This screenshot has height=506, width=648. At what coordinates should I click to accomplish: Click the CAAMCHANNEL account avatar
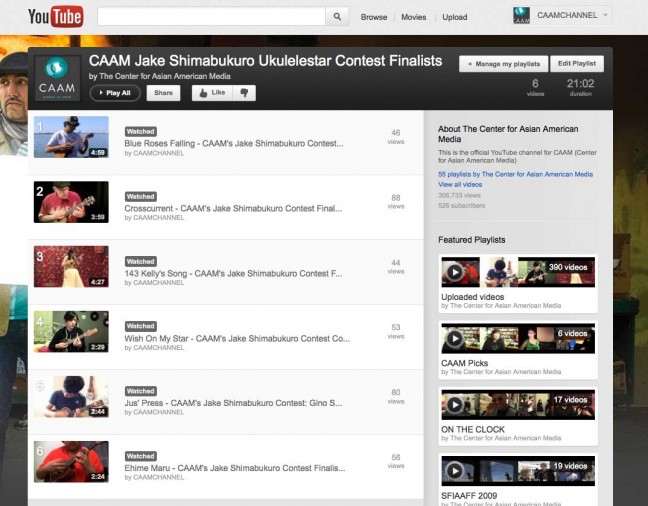pyautogui.click(x=521, y=16)
